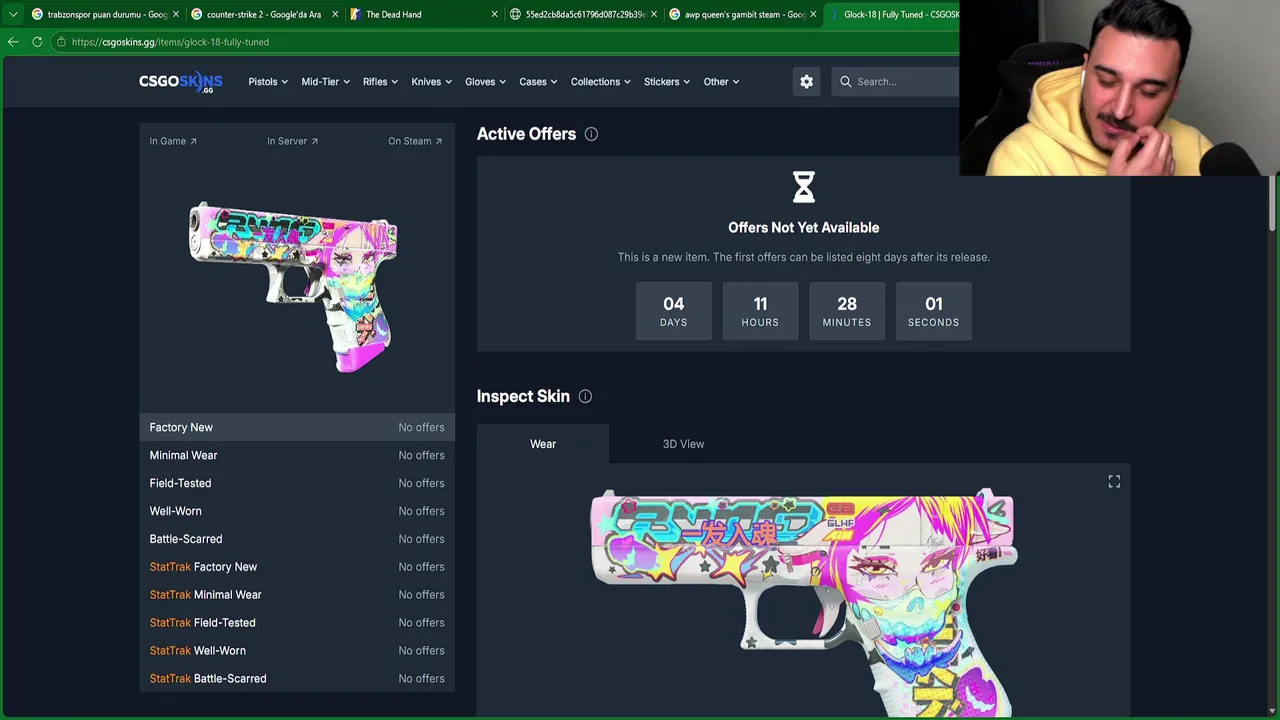Click the large Glock-18 inspect image

point(804,602)
